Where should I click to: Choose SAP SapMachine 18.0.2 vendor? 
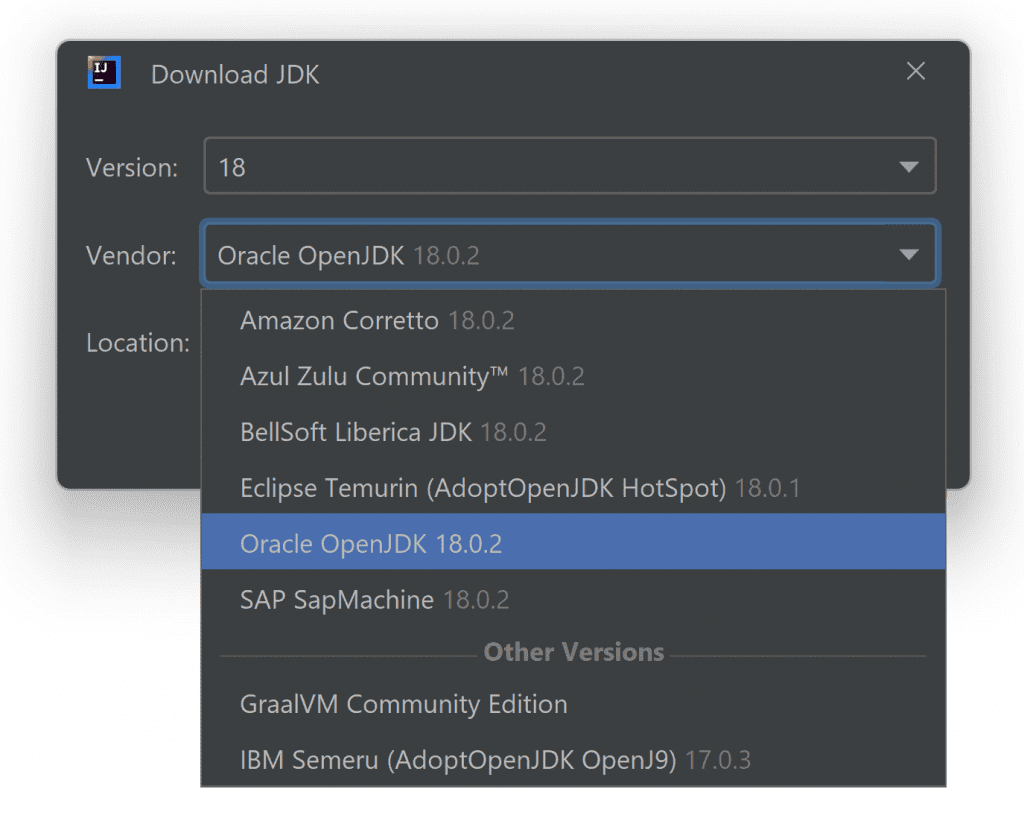[375, 600]
